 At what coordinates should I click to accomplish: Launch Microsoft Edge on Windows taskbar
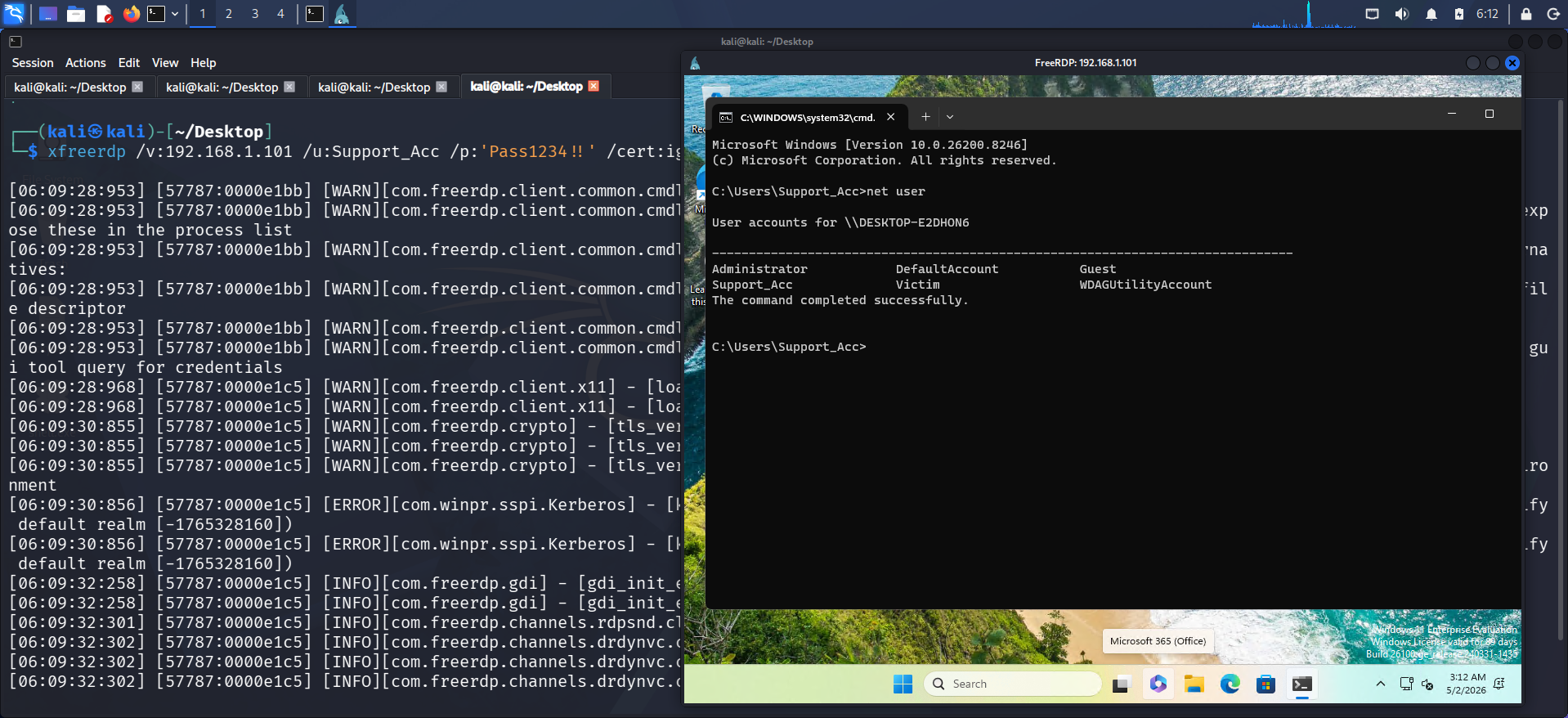[1230, 684]
